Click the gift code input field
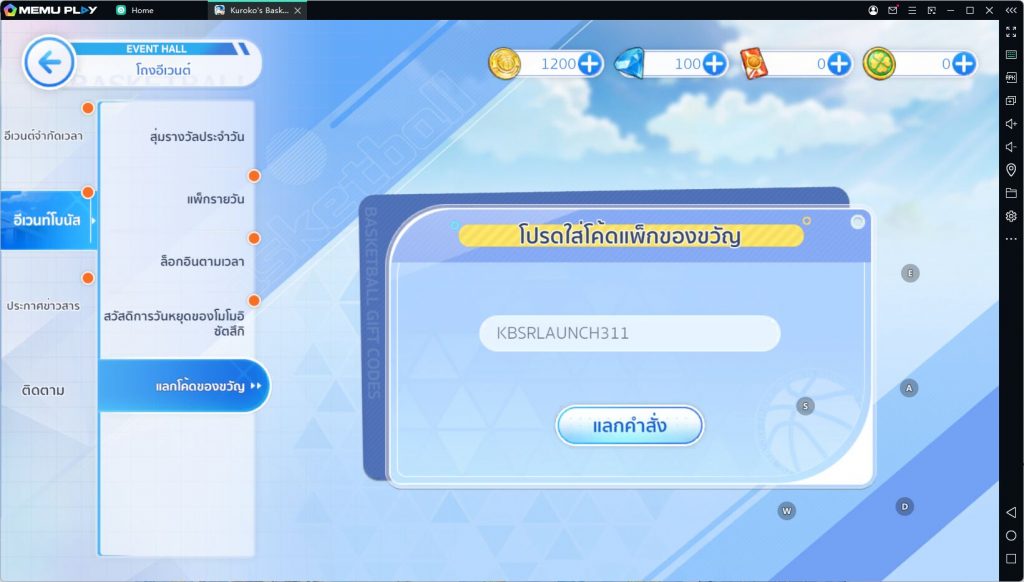Viewport: 1024px width, 582px height. click(x=629, y=334)
